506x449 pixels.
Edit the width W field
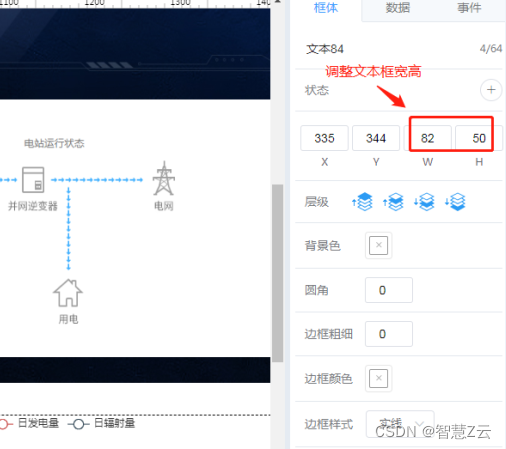coord(428,138)
